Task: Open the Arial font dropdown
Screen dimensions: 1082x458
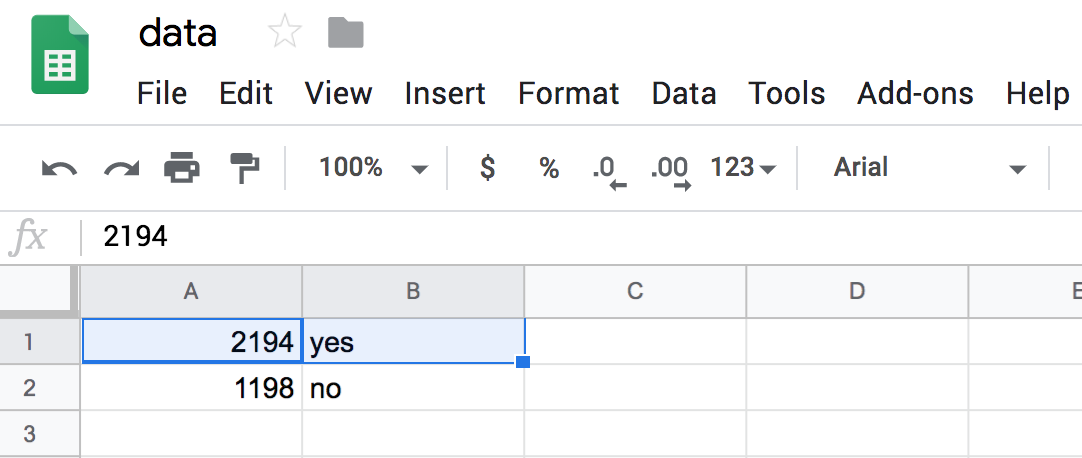Action: click(930, 168)
